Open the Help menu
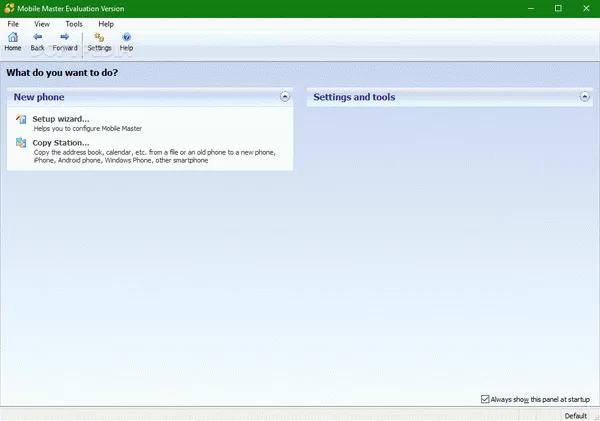This screenshot has width=600, height=421. (106, 24)
